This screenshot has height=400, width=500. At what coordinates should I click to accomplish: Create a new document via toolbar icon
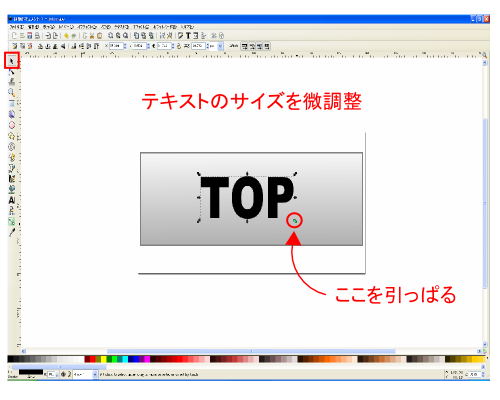pyautogui.click(x=14, y=36)
